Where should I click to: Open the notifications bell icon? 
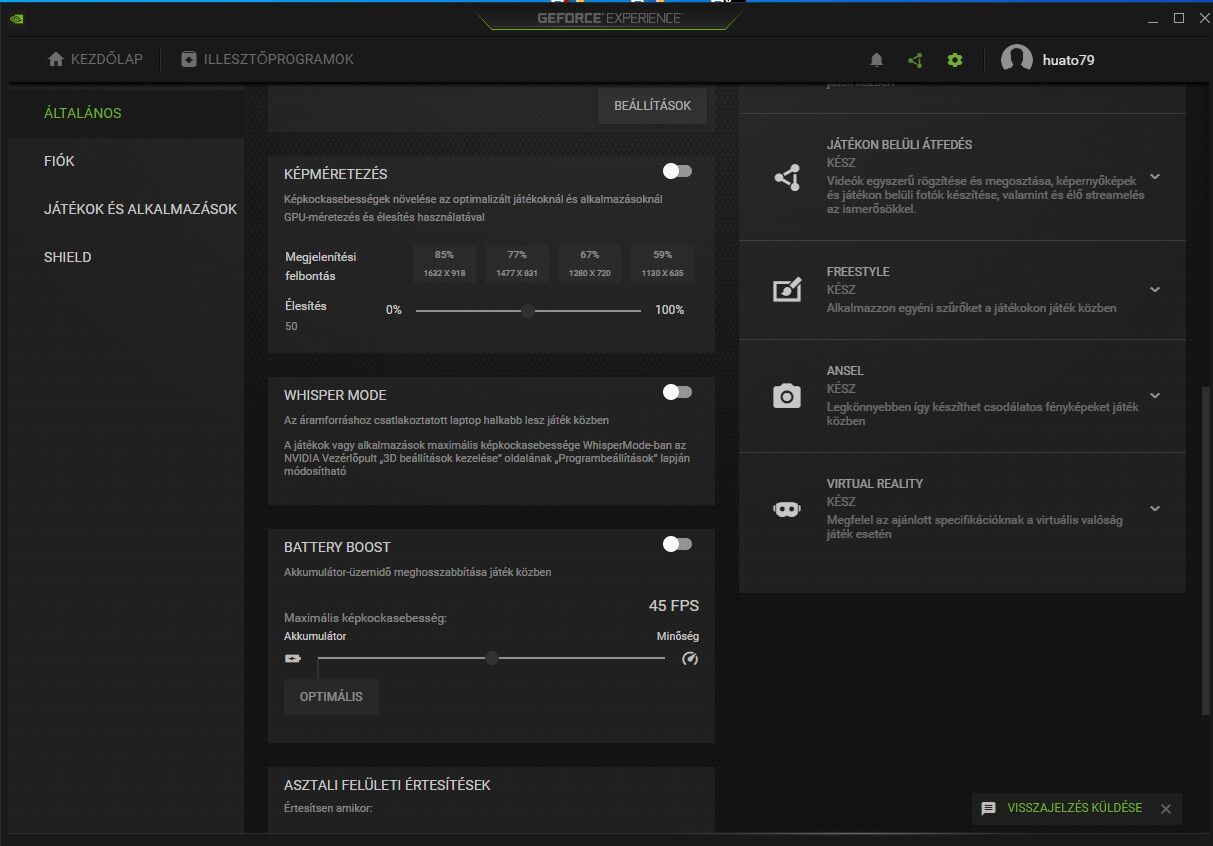point(876,60)
